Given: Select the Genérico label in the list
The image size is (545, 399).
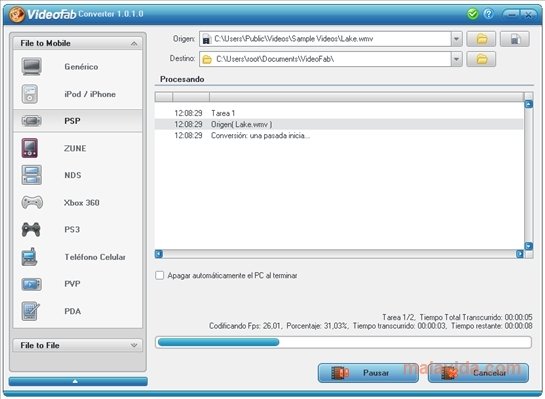Looking at the screenshot, I should pyautogui.click(x=81, y=67).
